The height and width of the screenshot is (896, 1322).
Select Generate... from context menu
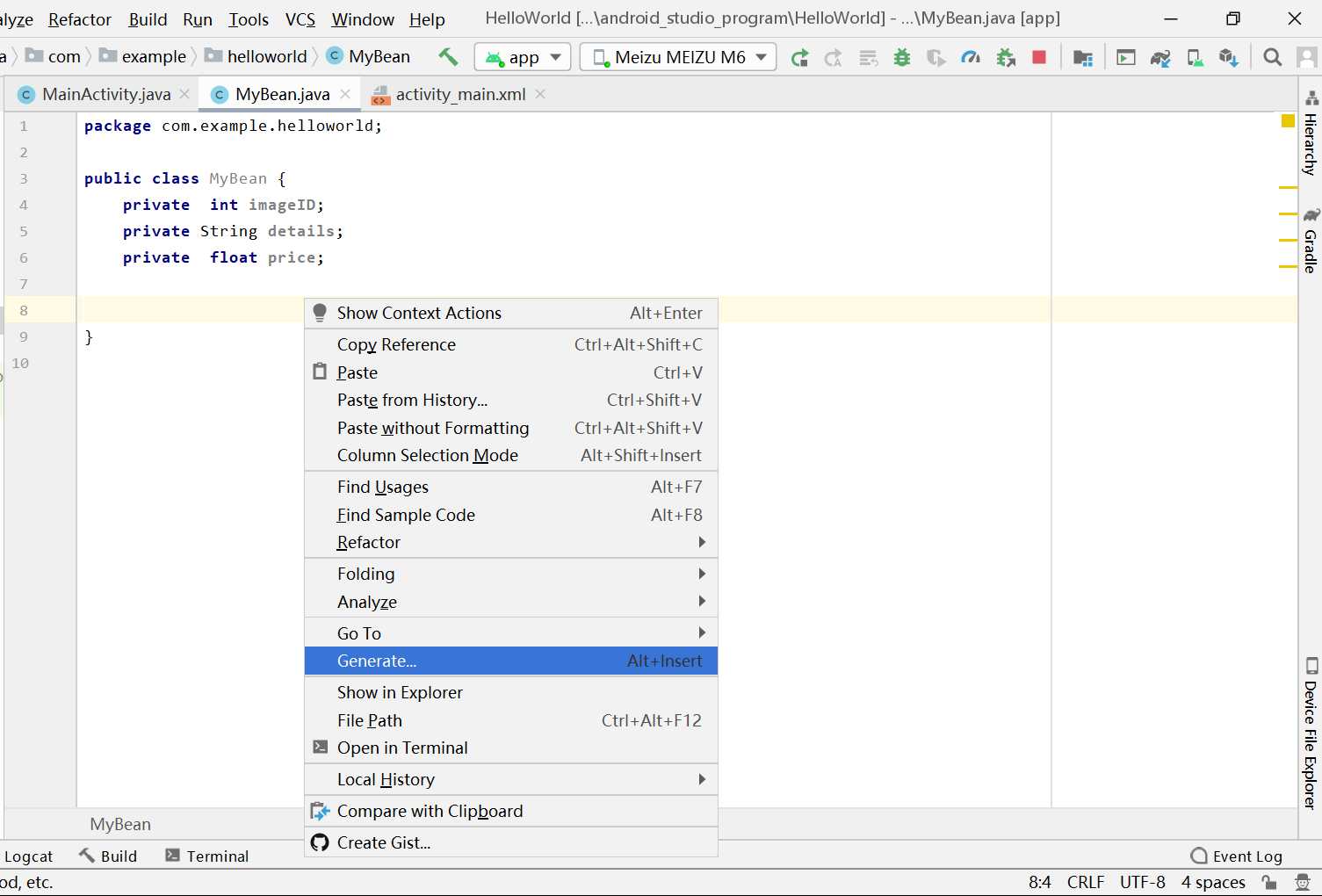pos(511,661)
